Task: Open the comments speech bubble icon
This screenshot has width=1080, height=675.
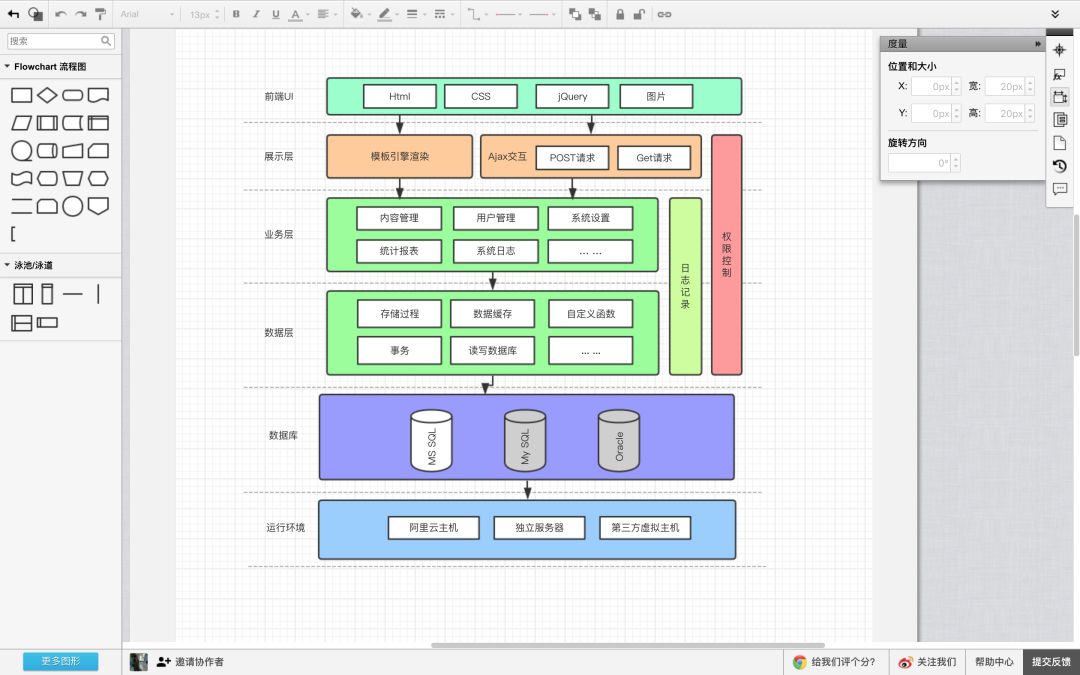Action: [1060, 189]
